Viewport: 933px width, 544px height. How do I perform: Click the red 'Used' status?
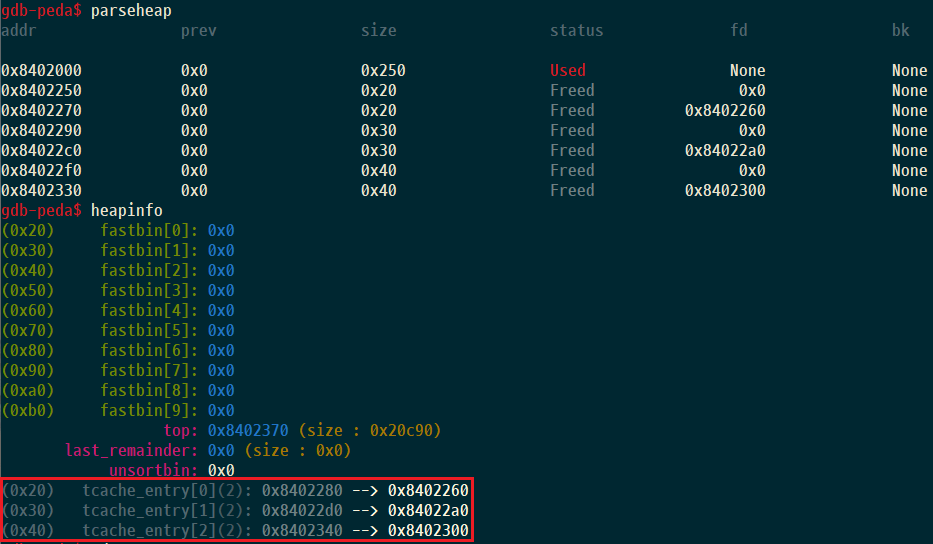(x=568, y=71)
